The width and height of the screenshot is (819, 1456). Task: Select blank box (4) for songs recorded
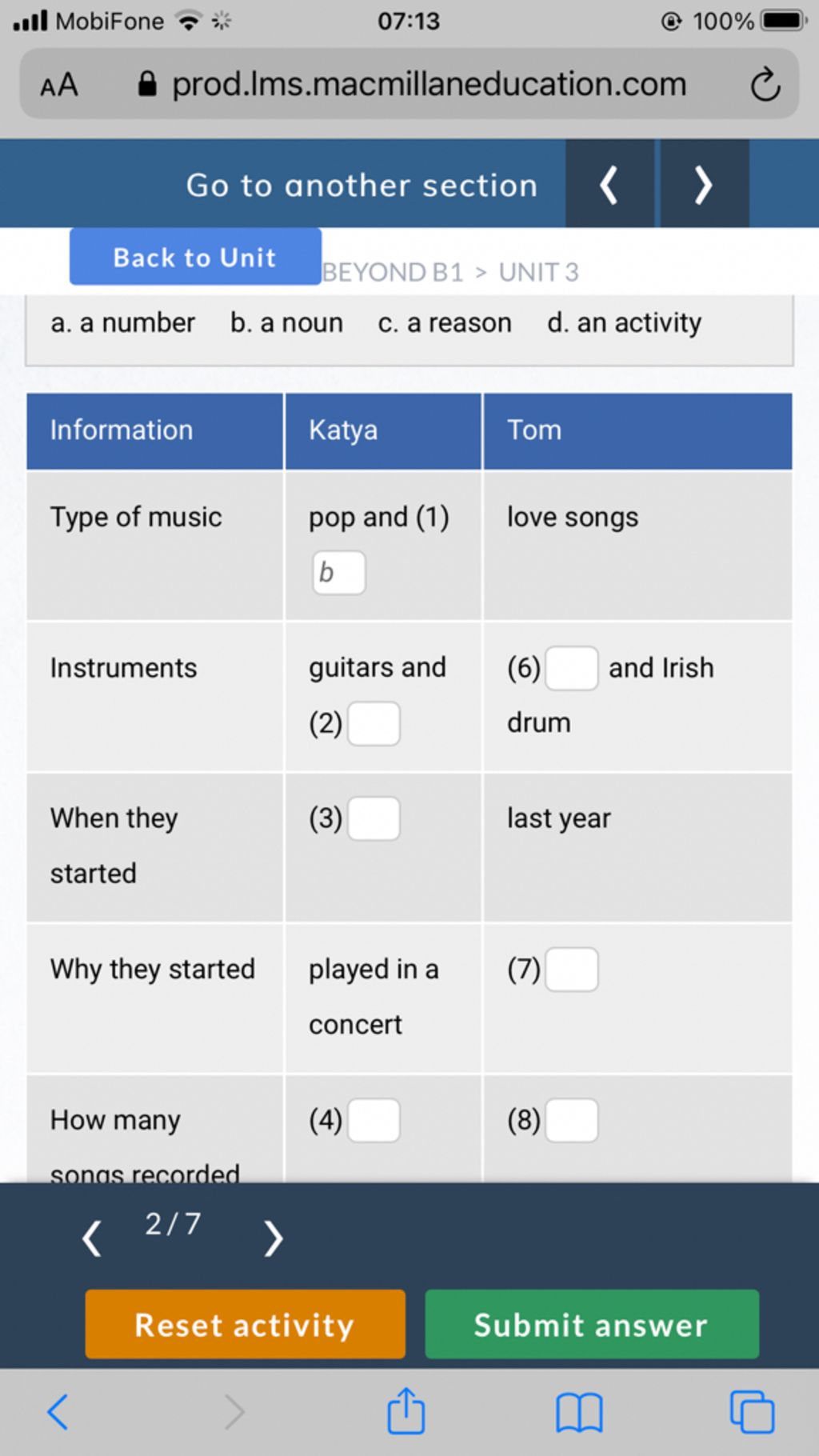click(x=374, y=1121)
